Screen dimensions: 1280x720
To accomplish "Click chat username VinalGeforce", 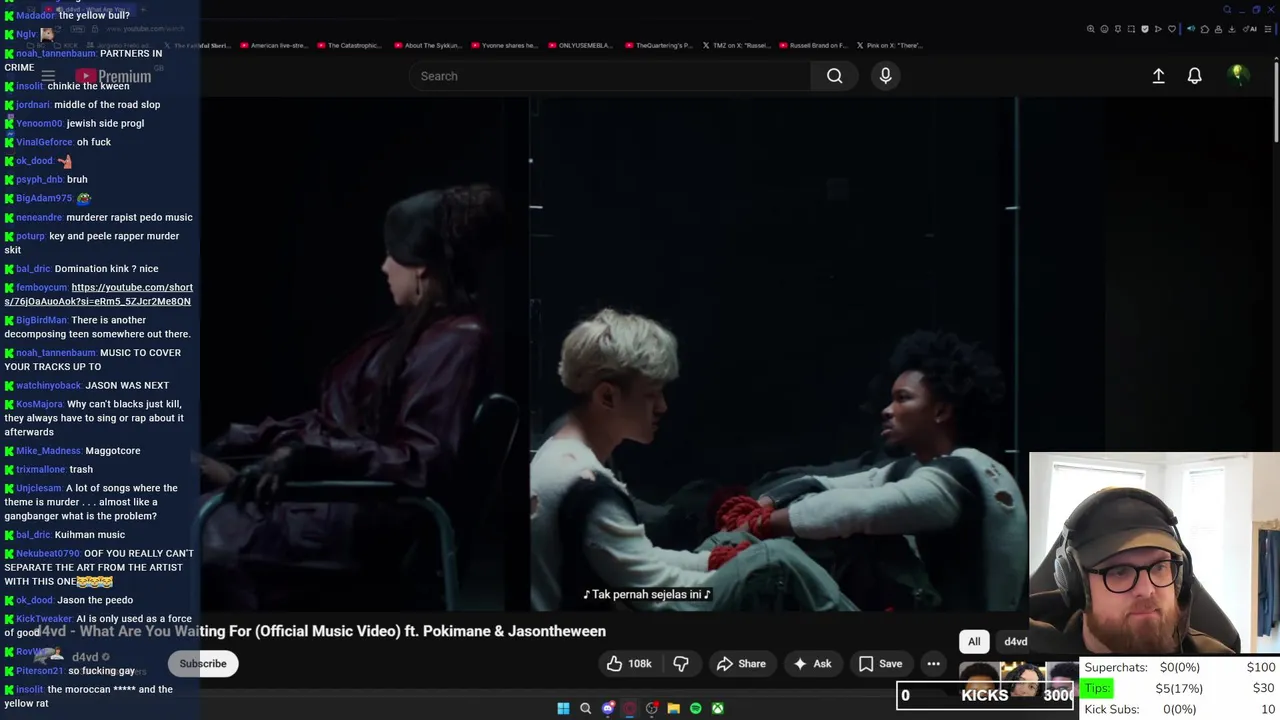I will (44, 142).
